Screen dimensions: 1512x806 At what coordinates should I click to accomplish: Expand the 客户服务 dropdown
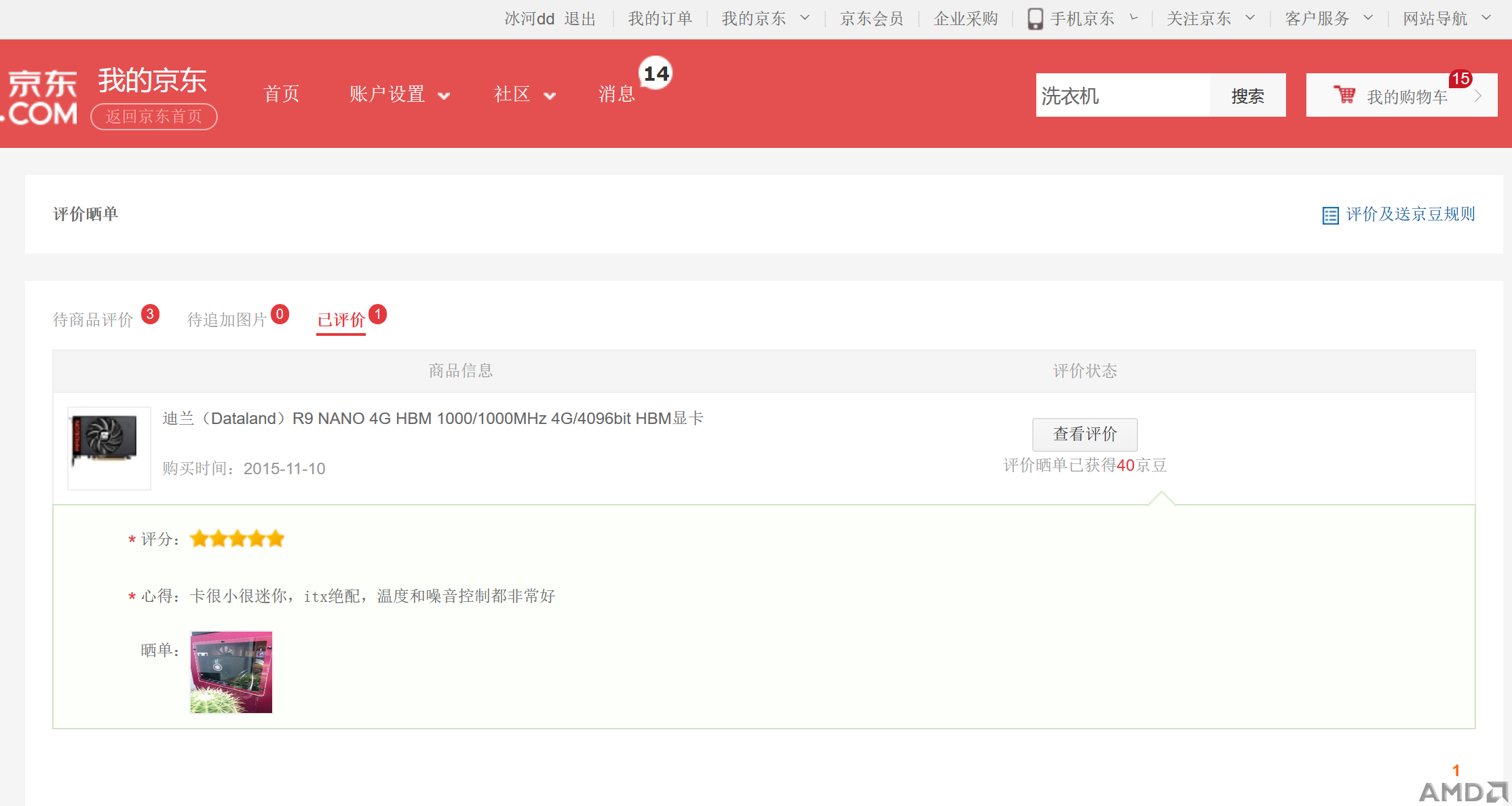(x=1368, y=18)
